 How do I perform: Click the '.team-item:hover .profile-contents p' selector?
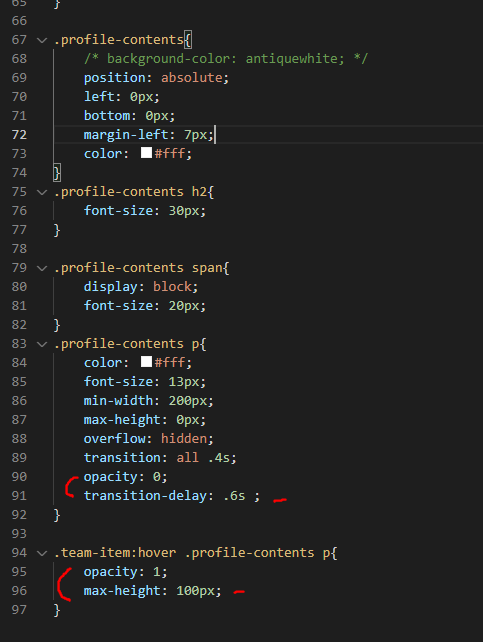[192, 553]
